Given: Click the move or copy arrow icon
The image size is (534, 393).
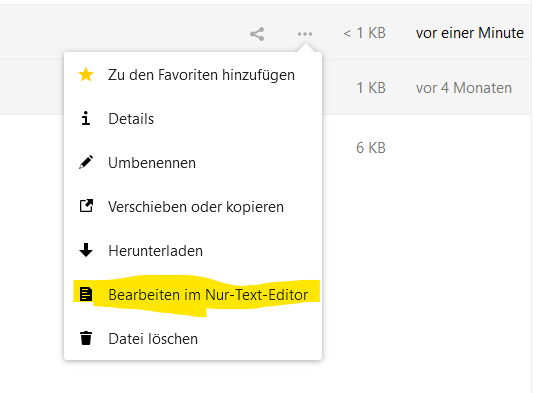Looking at the screenshot, I should tap(86, 206).
